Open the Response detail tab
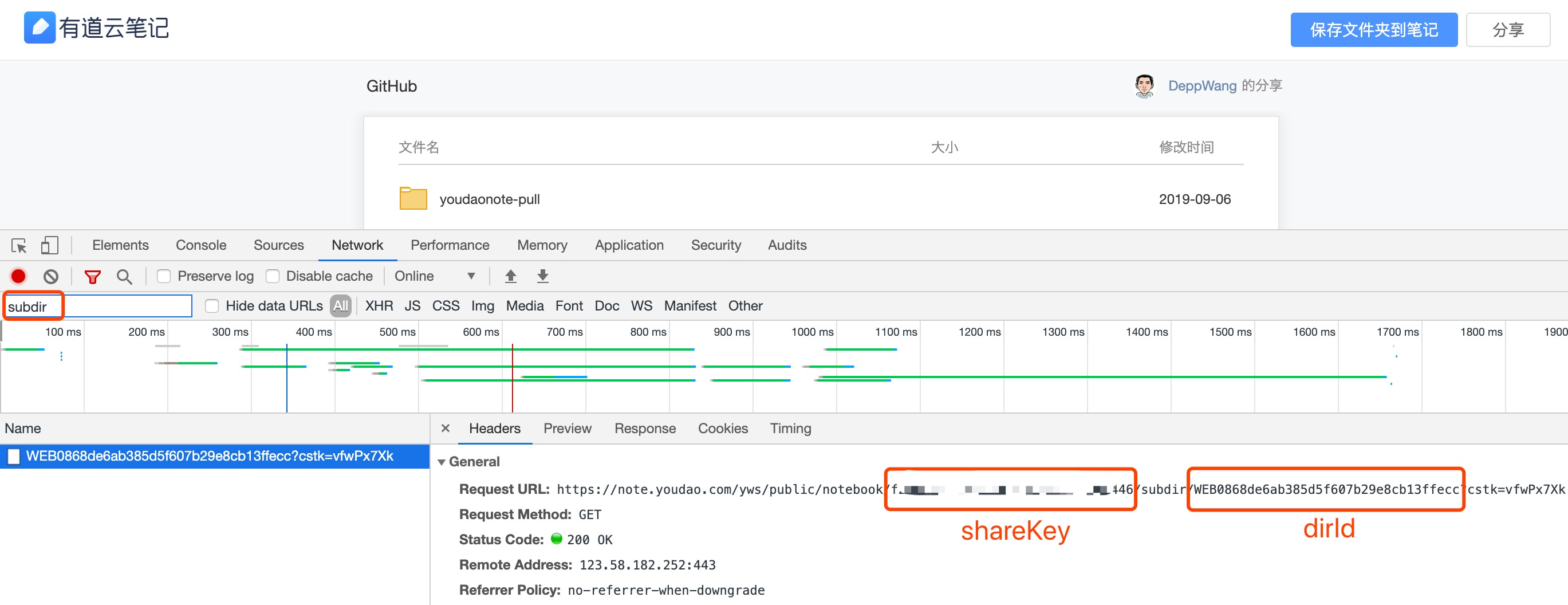Viewport: 1568px width, 605px height. coord(645,429)
